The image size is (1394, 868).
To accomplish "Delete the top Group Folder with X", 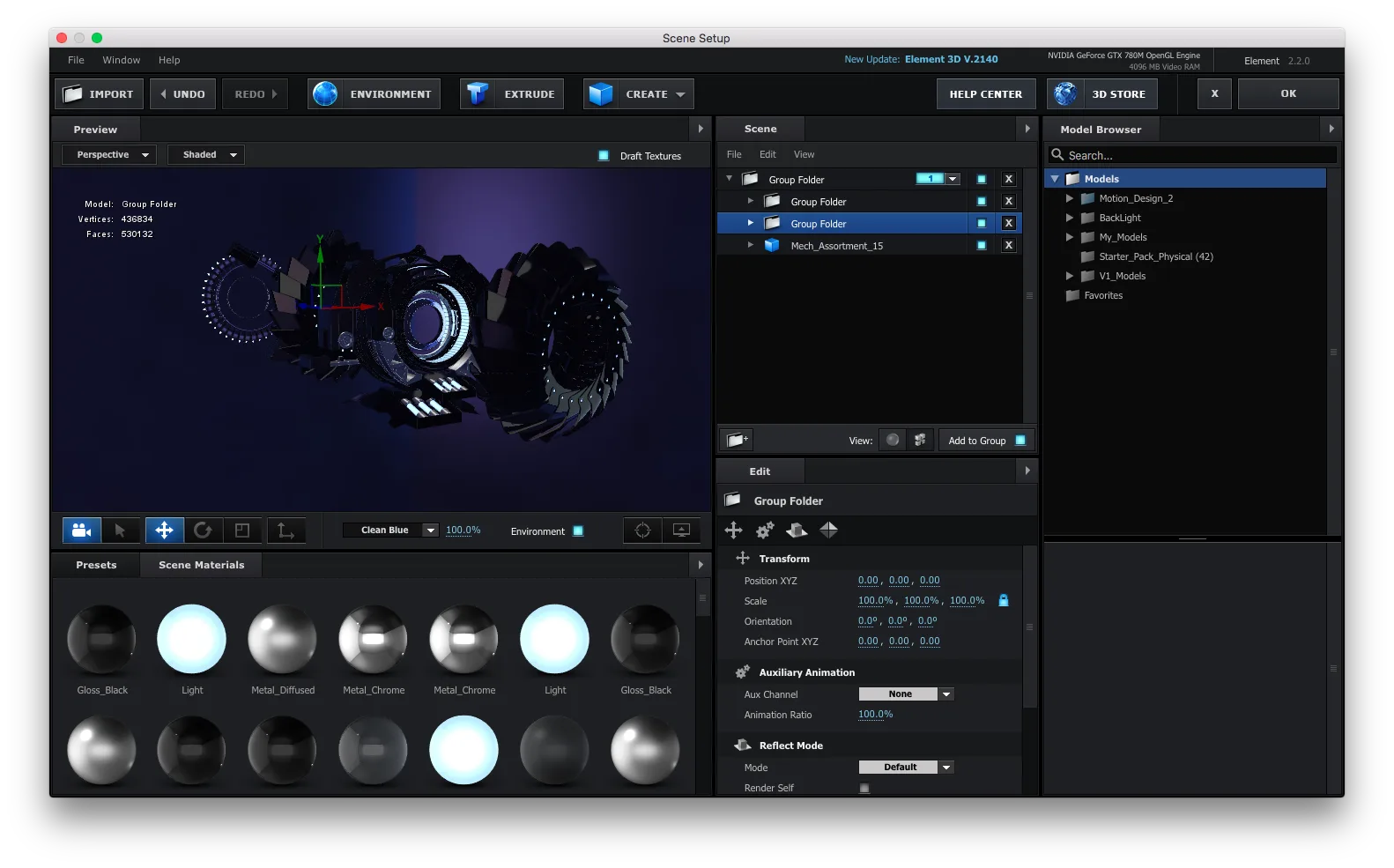I will coord(1009,179).
